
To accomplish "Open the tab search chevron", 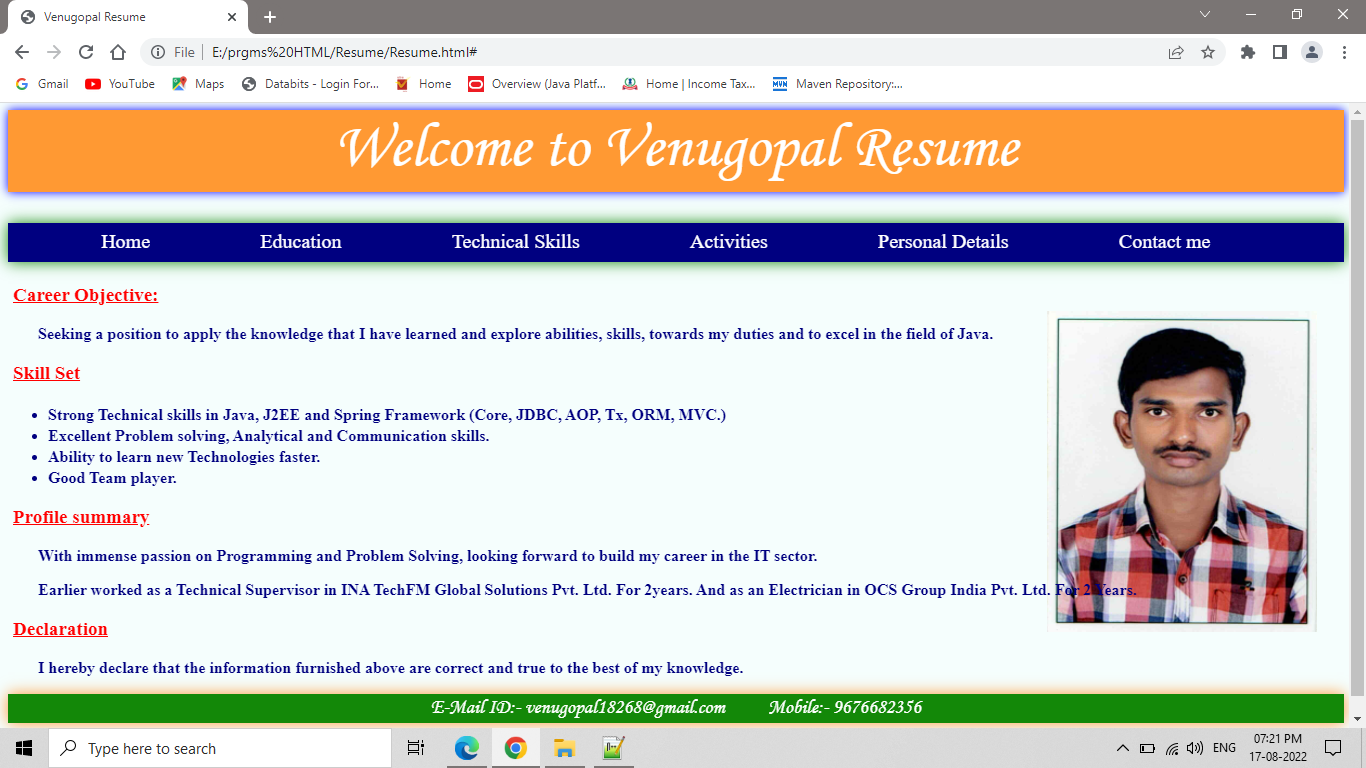I will point(1203,15).
